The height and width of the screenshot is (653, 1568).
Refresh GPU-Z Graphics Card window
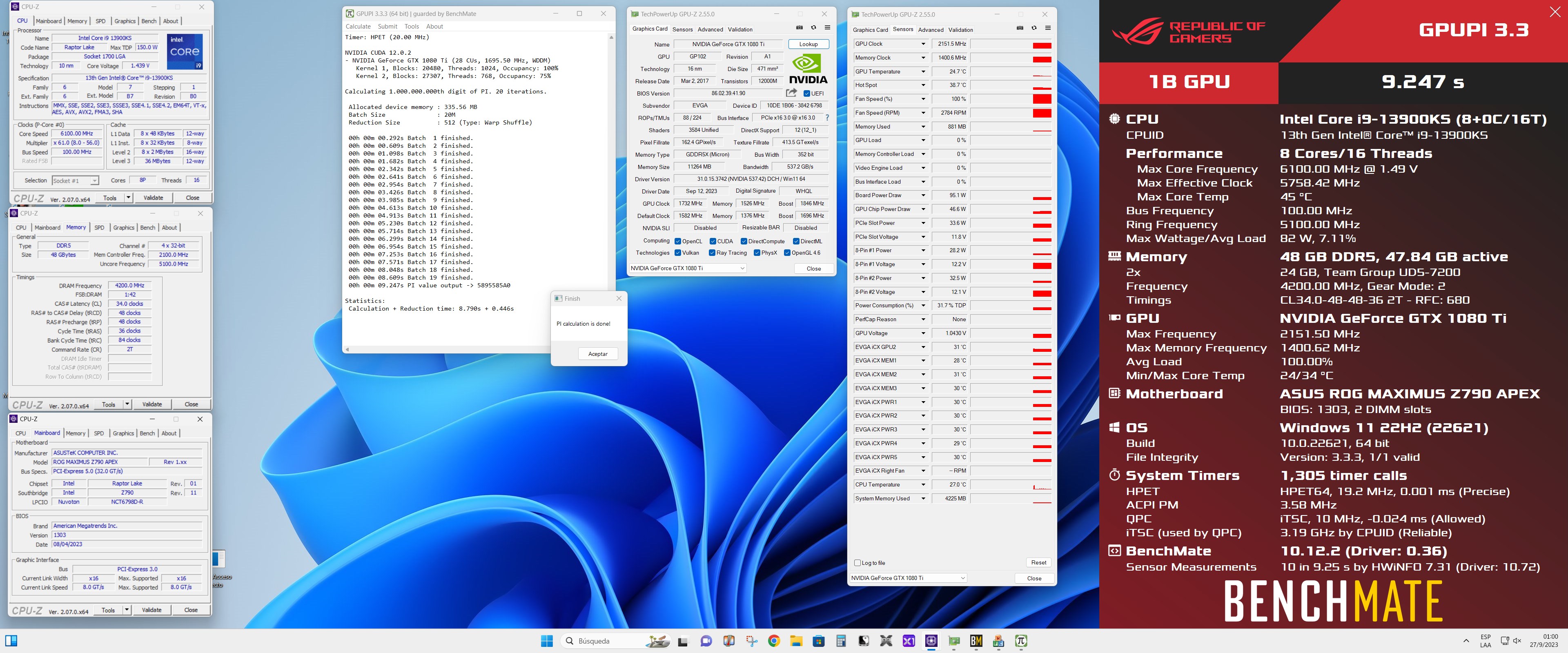point(813,27)
